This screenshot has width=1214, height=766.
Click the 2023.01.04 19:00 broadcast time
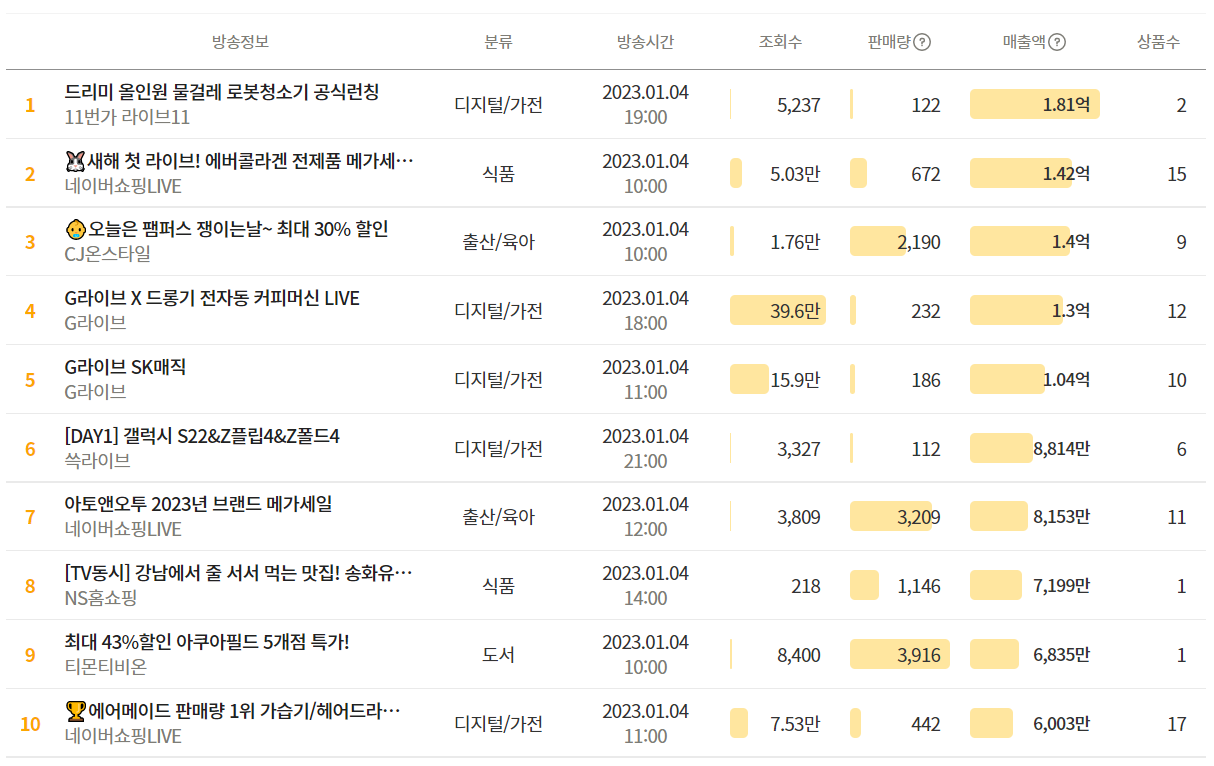(645, 104)
